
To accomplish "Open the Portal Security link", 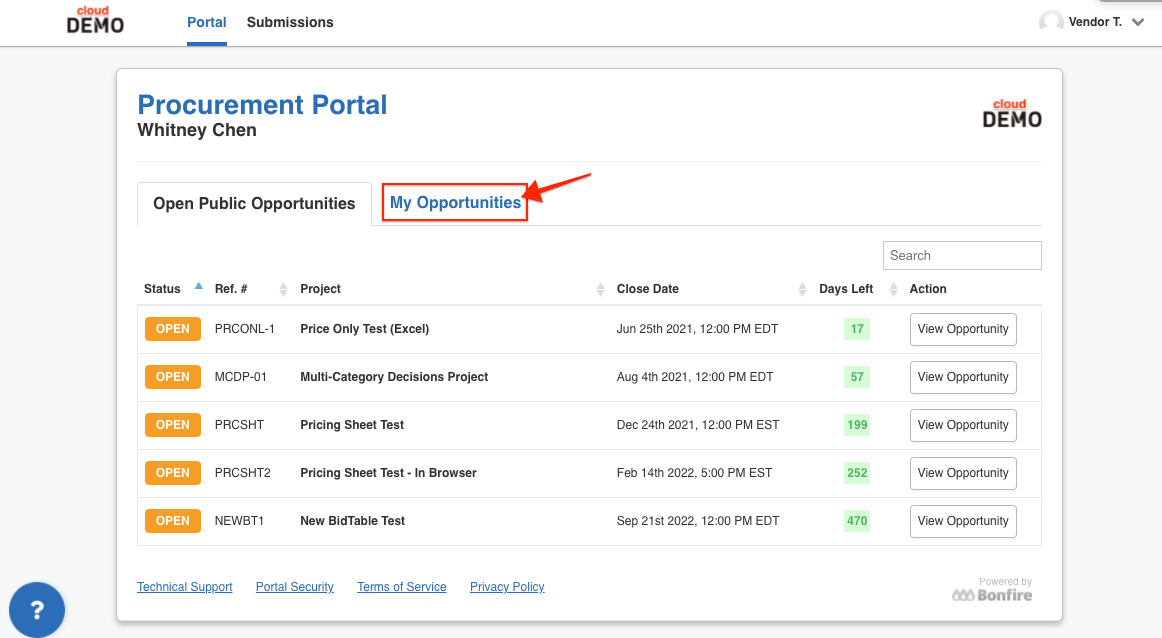I will click(x=294, y=587).
